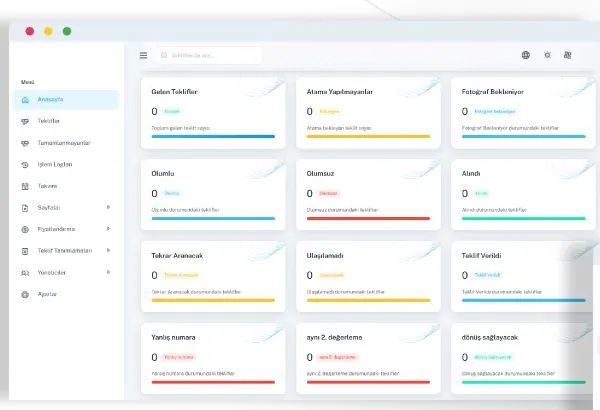Open the Alındı card title
600x410 pixels.
tap(471, 173)
